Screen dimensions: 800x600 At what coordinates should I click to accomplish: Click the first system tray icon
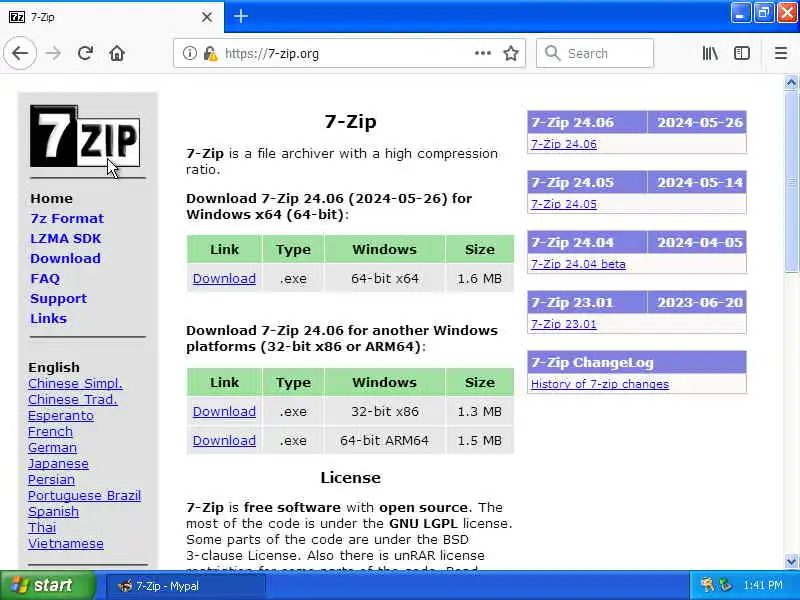pos(707,585)
